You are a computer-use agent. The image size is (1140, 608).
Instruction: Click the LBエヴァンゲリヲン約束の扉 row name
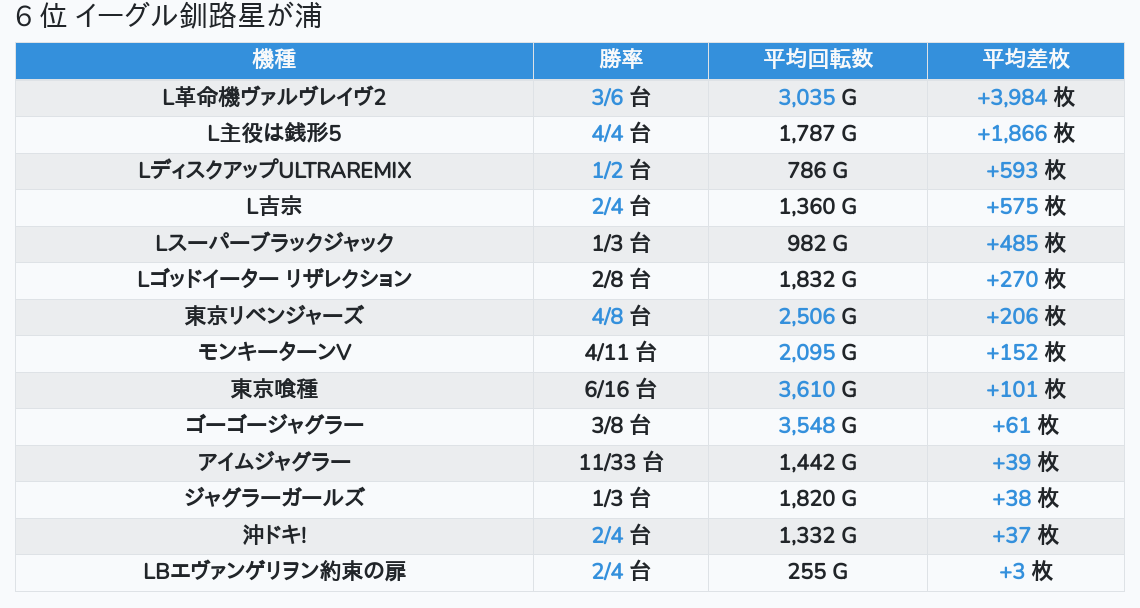(274, 572)
